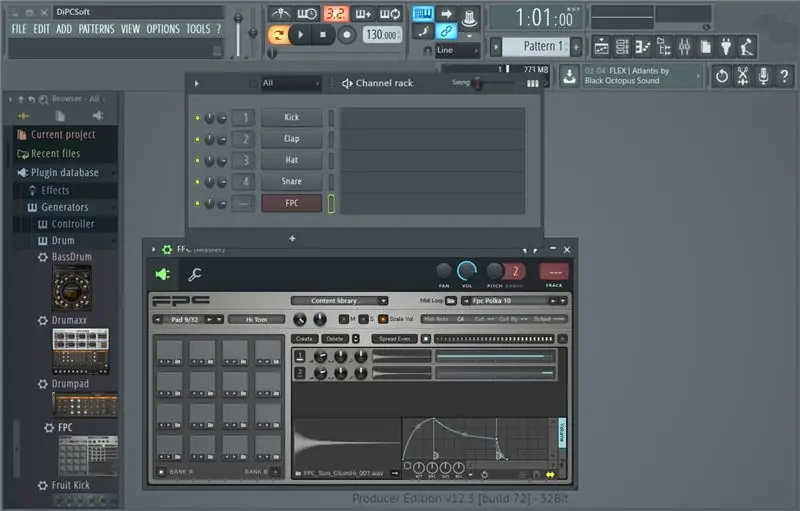Open the channel rack view icon
800x511 pixels.
tap(622, 47)
